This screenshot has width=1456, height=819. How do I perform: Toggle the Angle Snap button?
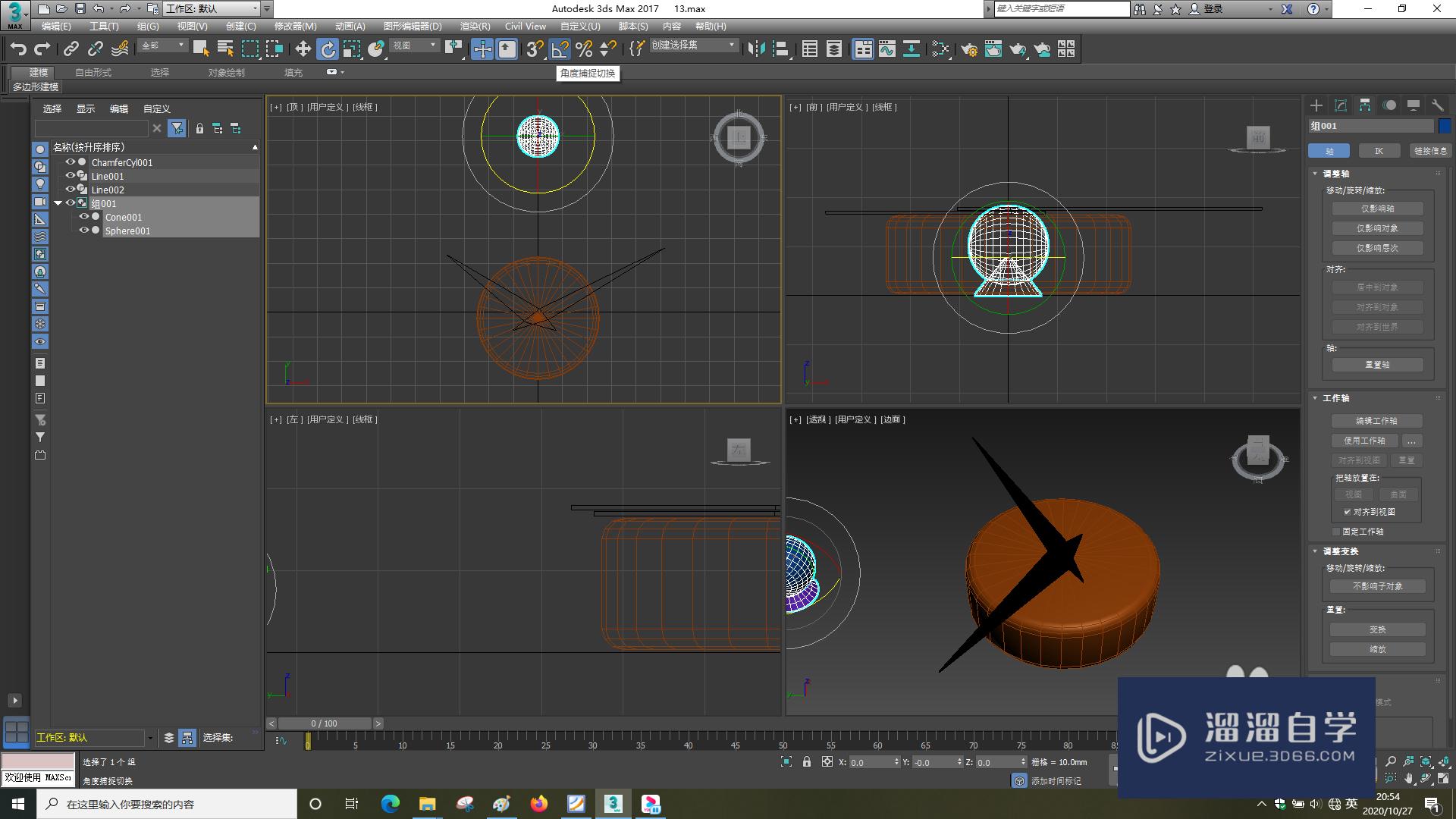(560, 49)
